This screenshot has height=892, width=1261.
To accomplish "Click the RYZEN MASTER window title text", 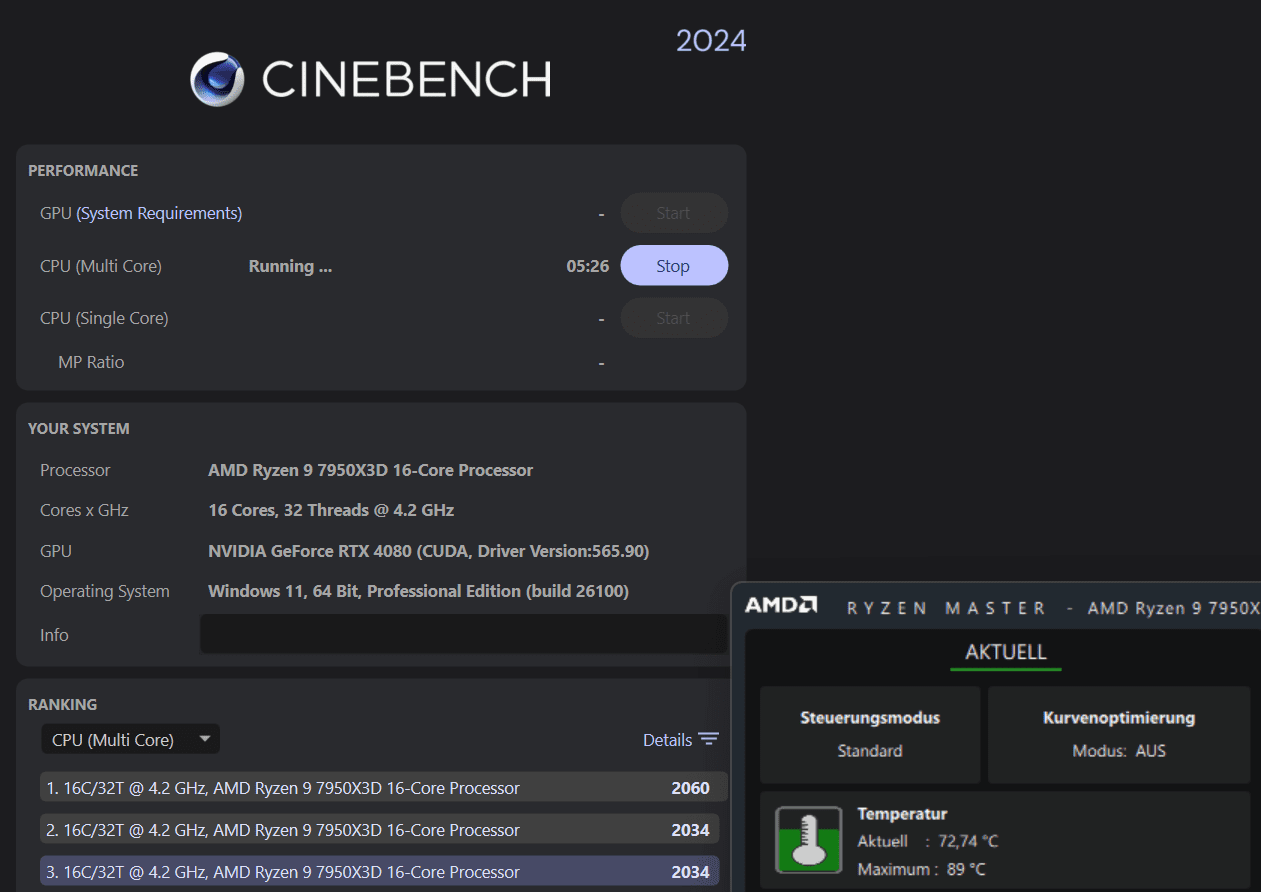I will (946, 608).
